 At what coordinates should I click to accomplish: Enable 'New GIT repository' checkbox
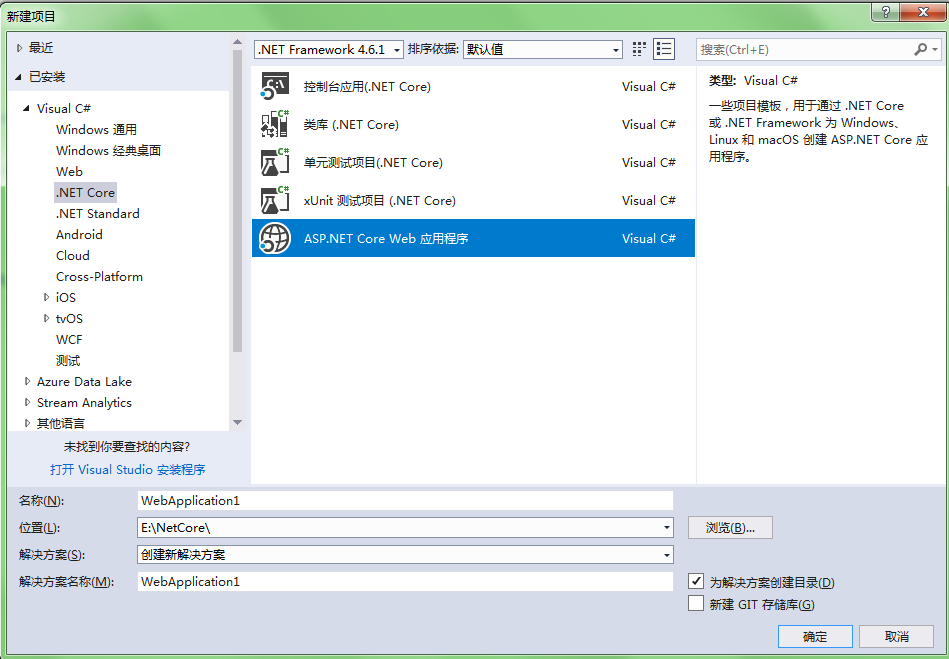pyautogui.click(x=696, y=603)
